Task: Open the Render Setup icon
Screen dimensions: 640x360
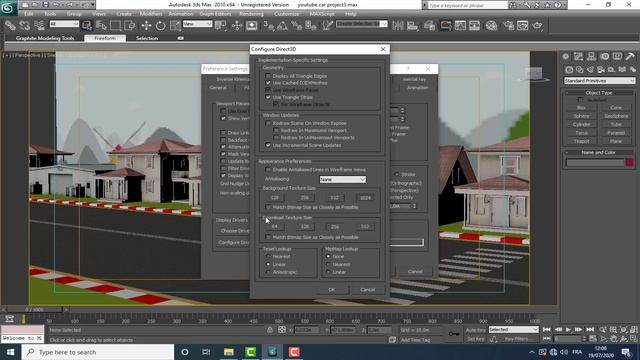Action: [508, 26]
